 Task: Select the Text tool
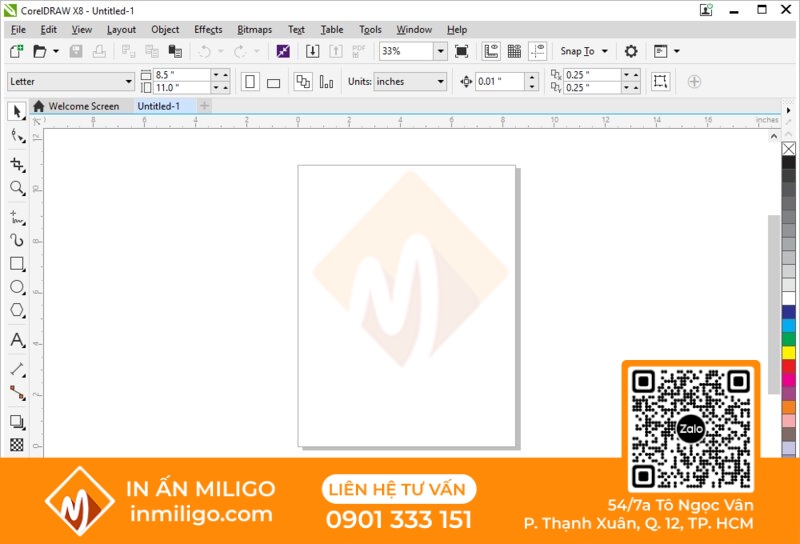click(17, 340)
